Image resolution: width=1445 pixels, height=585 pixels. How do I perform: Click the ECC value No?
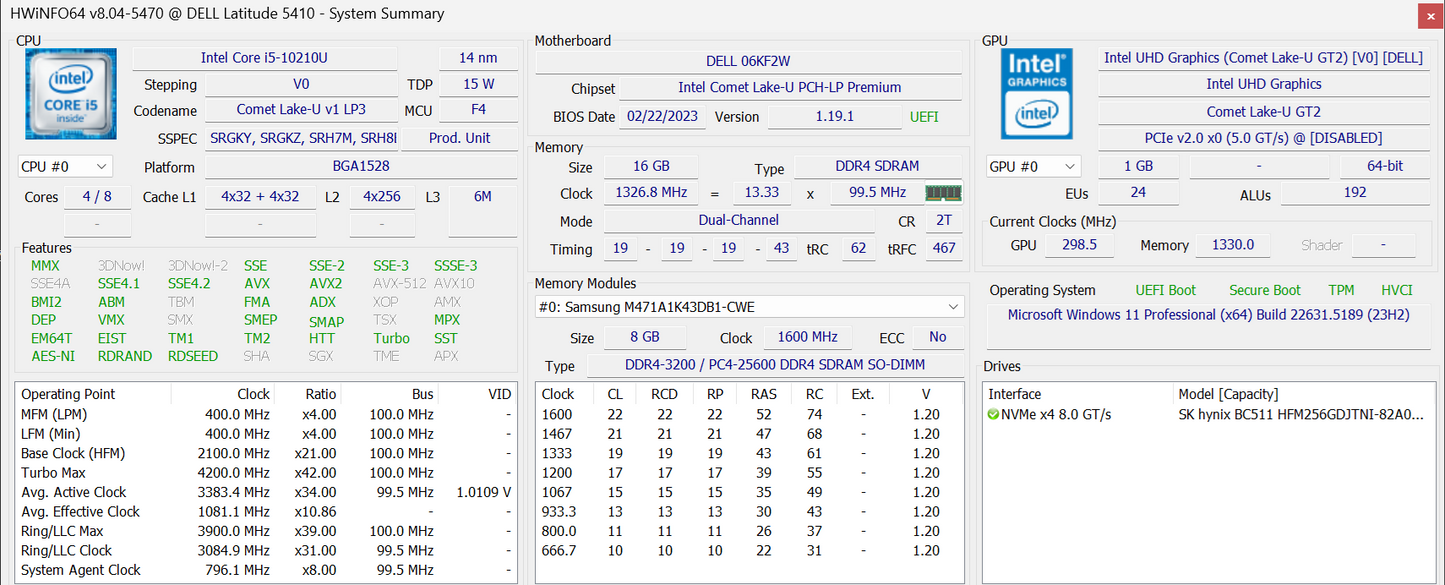938,337
